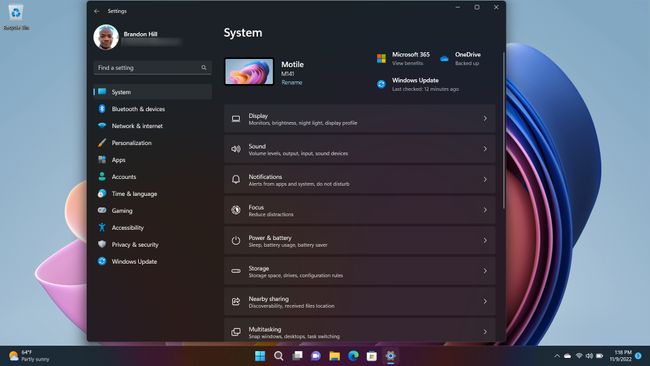
Task: Open the Start menu from the taskbar
Action: tap(260, 356)
